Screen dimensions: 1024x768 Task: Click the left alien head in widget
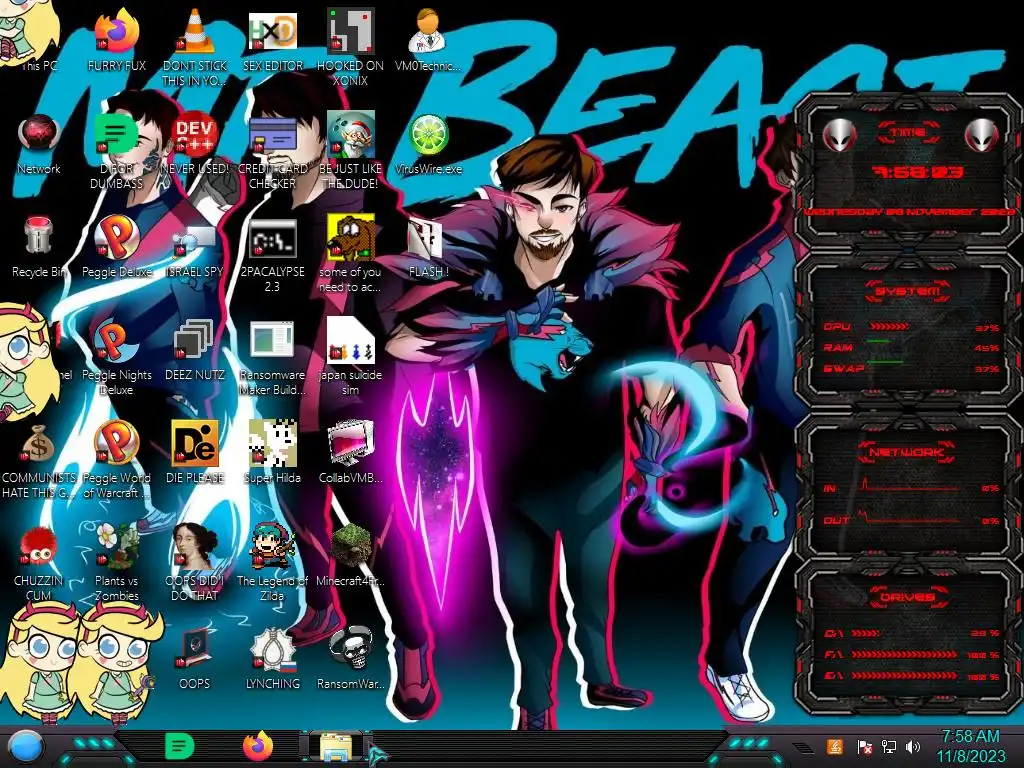839,135
